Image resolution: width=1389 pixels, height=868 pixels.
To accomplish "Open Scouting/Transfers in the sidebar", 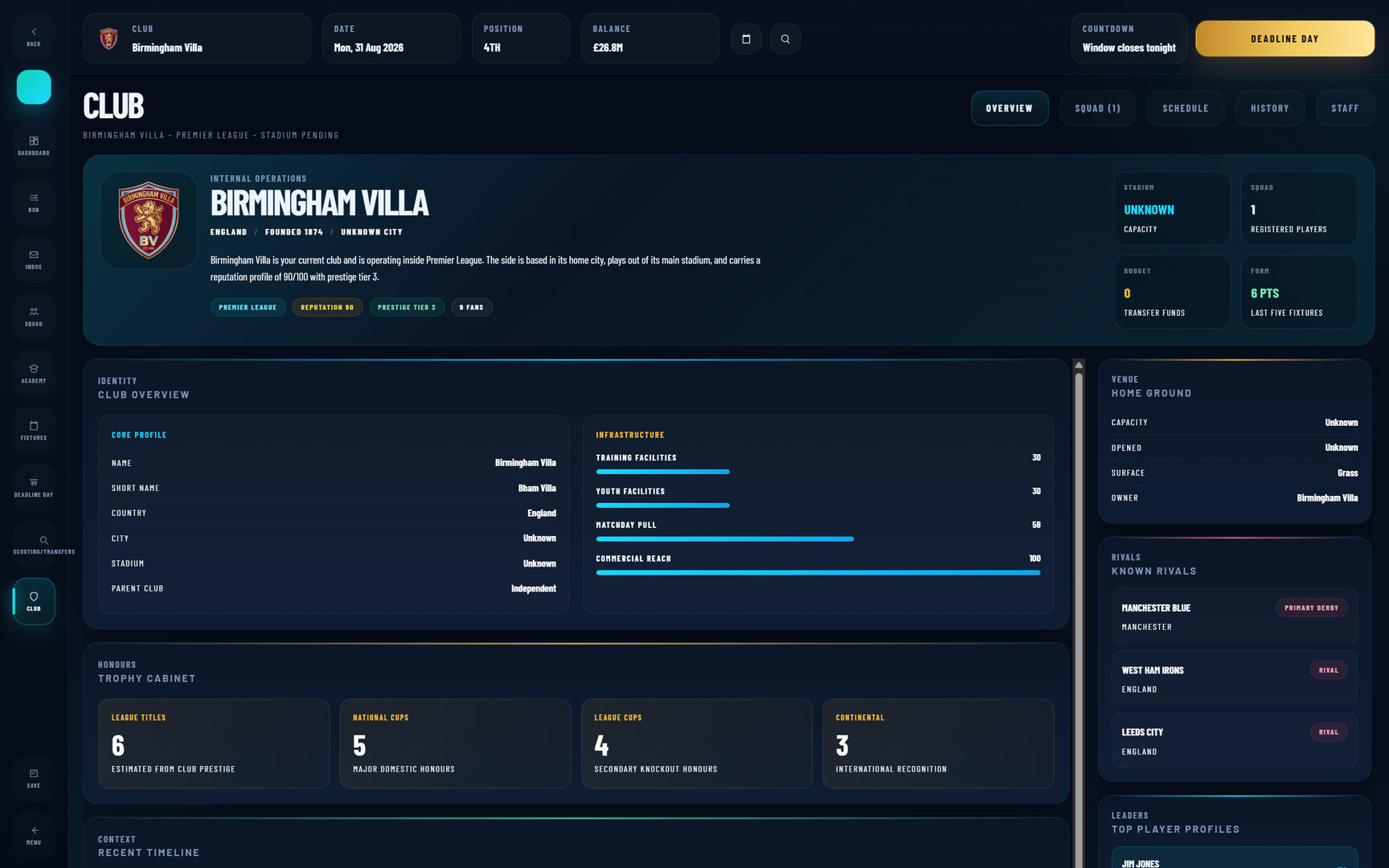I will pyautogui.click(x=43, y=545).
